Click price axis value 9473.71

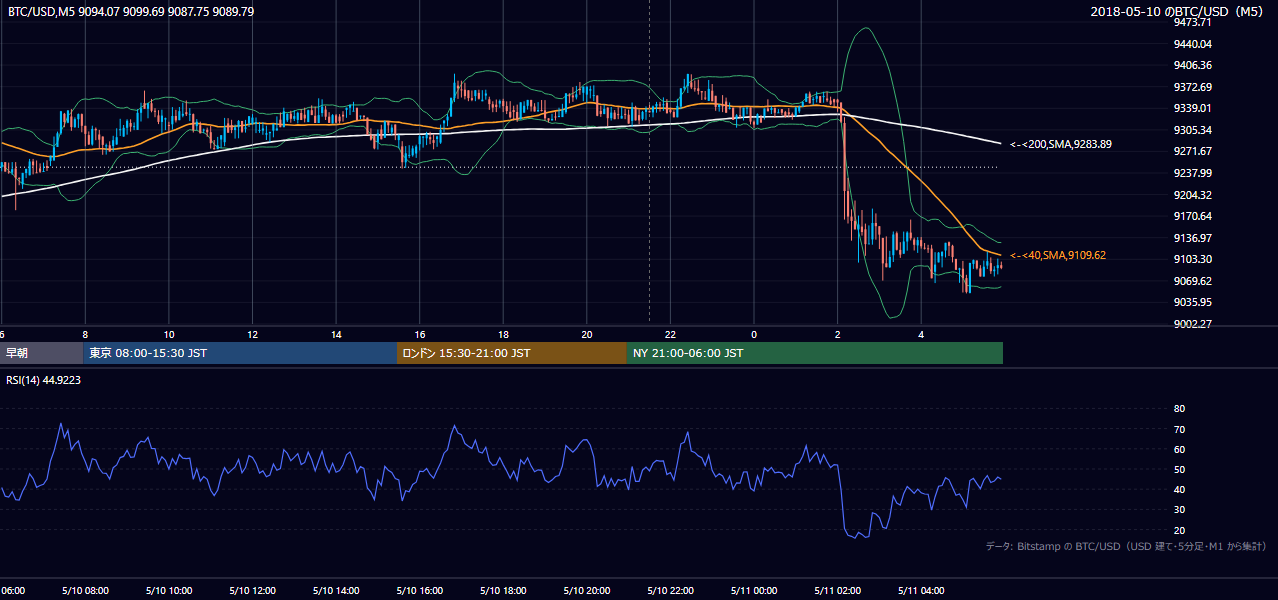[x=1192, y=22]
